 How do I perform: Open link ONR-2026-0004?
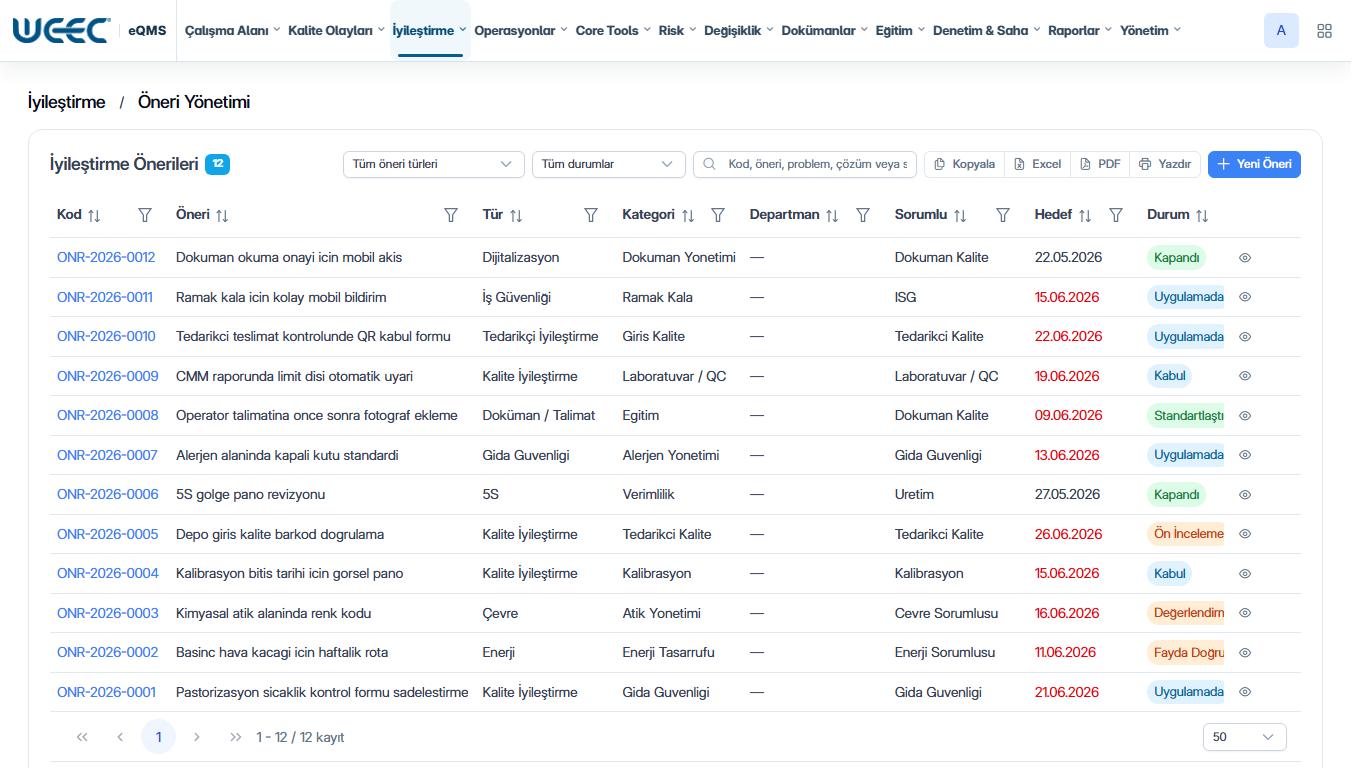(x=108, y=574)
